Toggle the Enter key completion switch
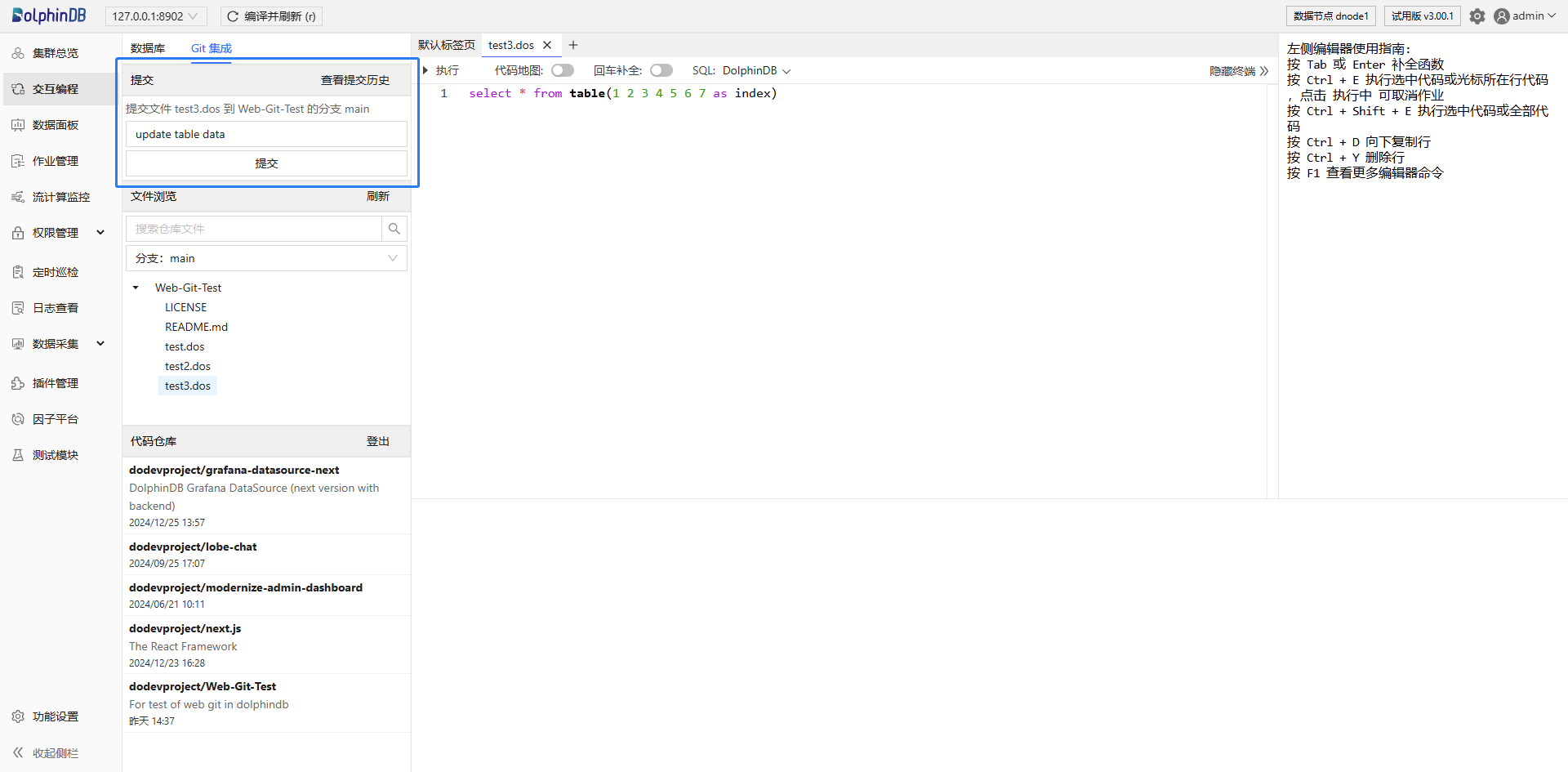 coord(661,70)
